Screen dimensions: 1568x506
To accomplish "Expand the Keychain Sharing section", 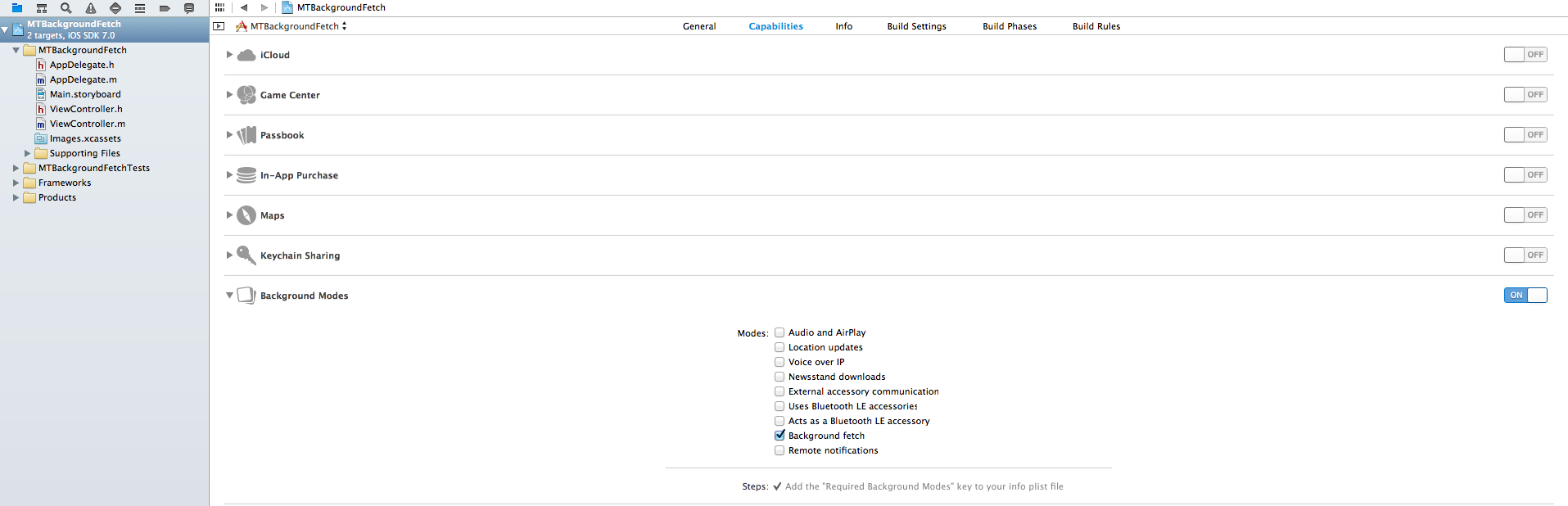I will pyautogui.click(x=229, y=255).
